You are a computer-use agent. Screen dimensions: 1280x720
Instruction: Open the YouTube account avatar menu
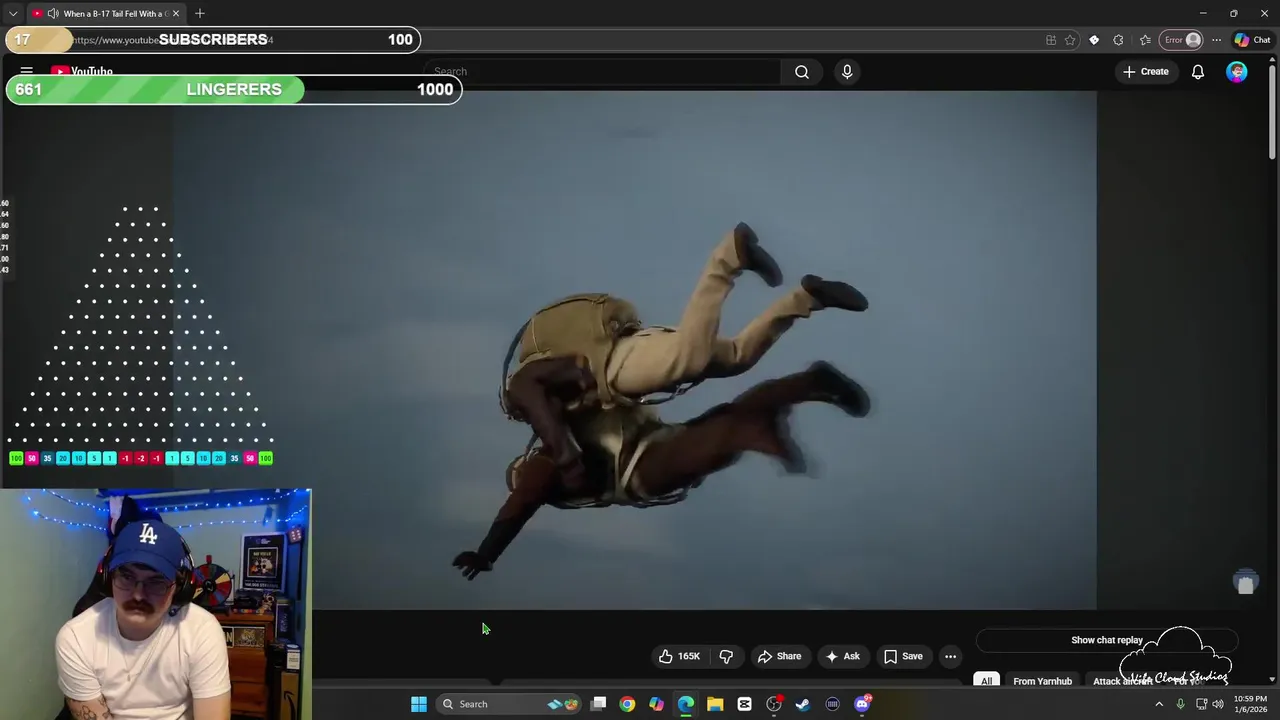[x=1237, y=72]
